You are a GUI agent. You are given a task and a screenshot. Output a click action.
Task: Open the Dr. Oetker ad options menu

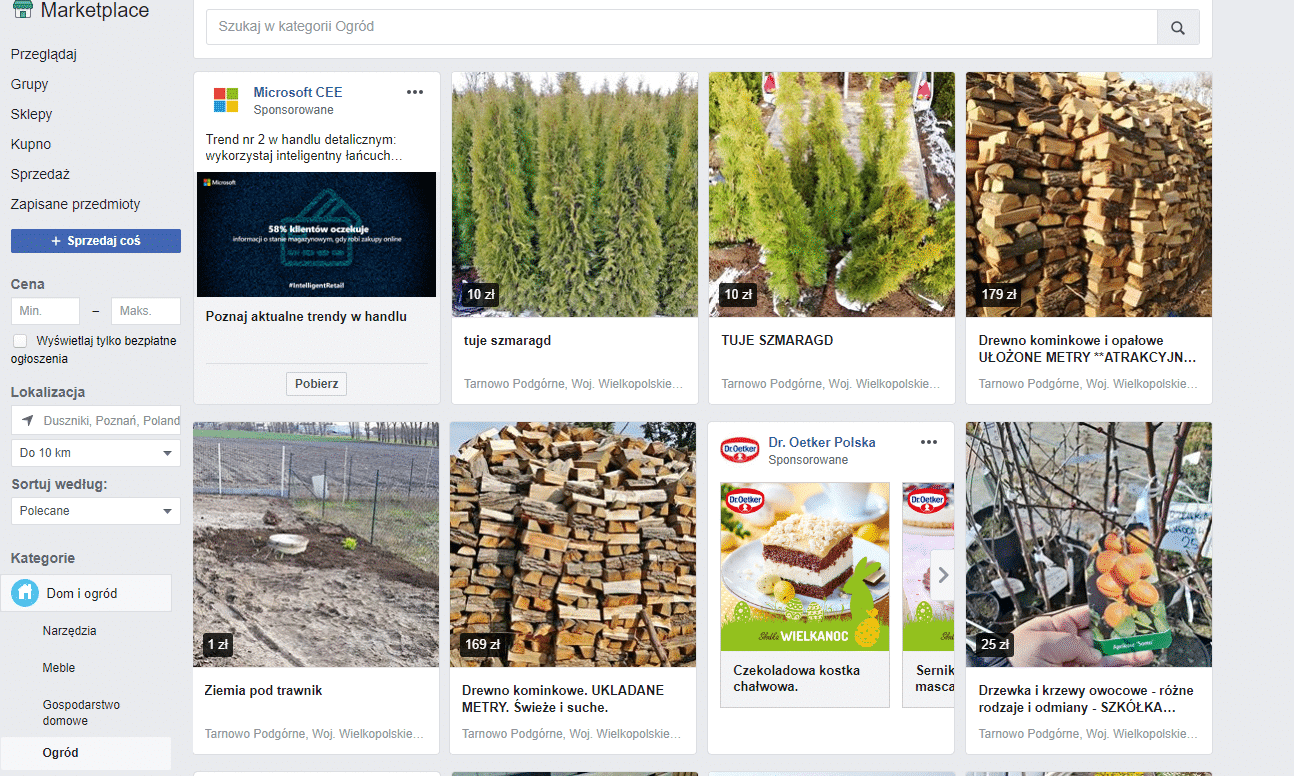[929, 443]
